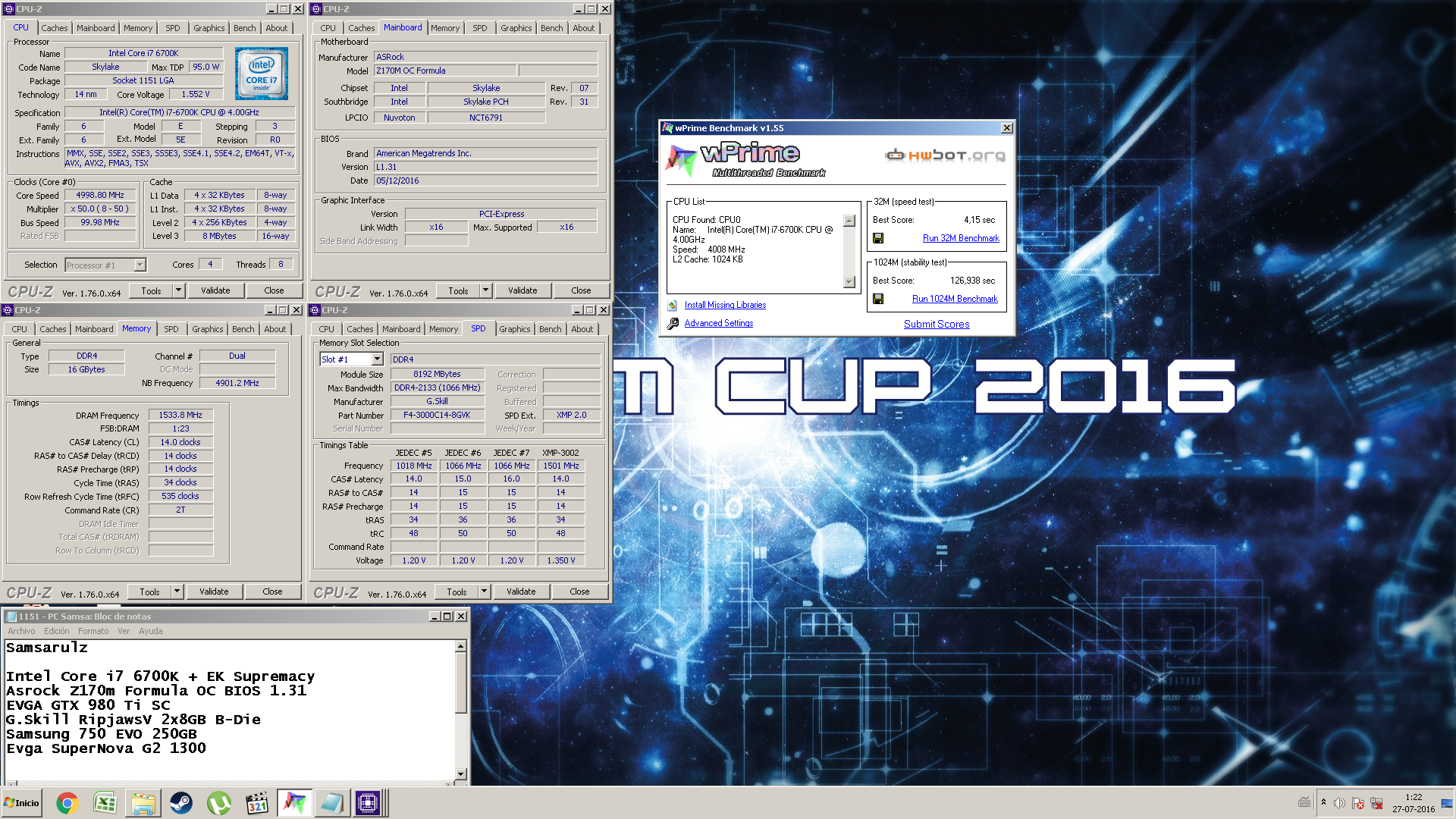The width and height of the screenshot is (1456, 819).
Task: Open Notepad Edición menu
Action: (56, 631)
